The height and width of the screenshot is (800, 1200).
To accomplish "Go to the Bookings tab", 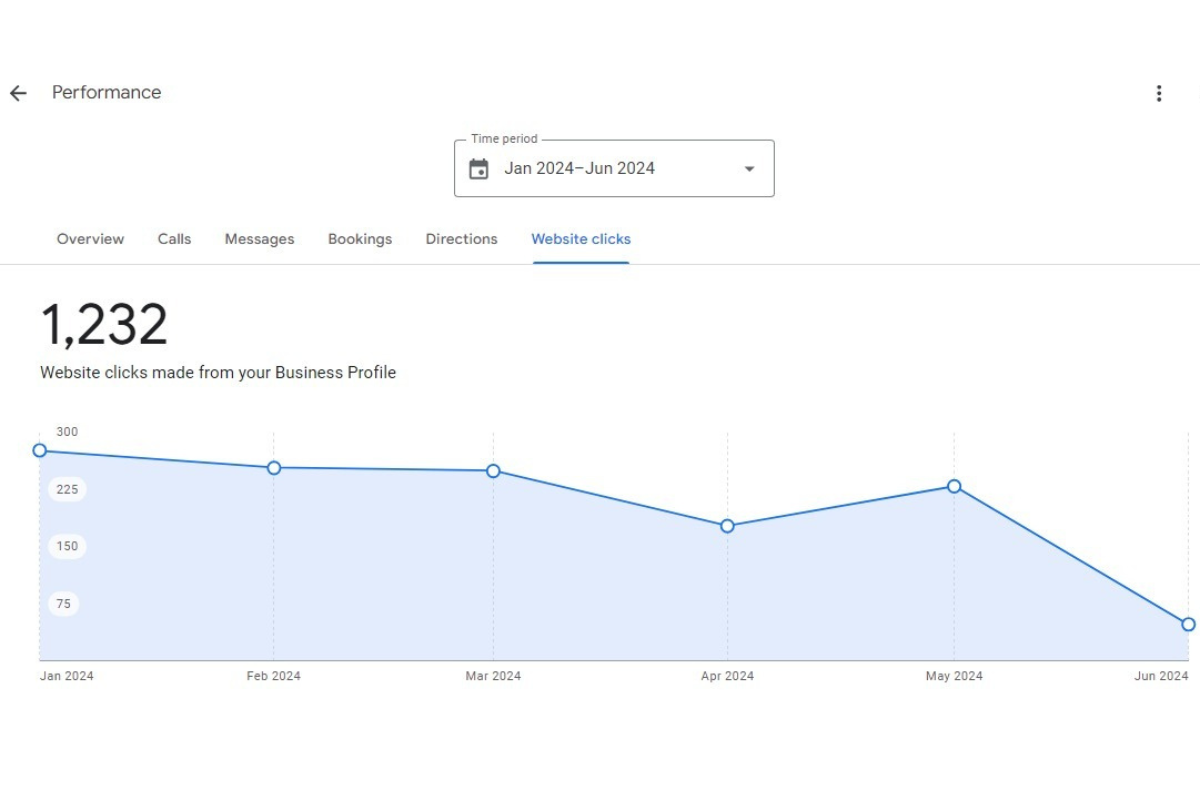I will (x=360, y=239).
